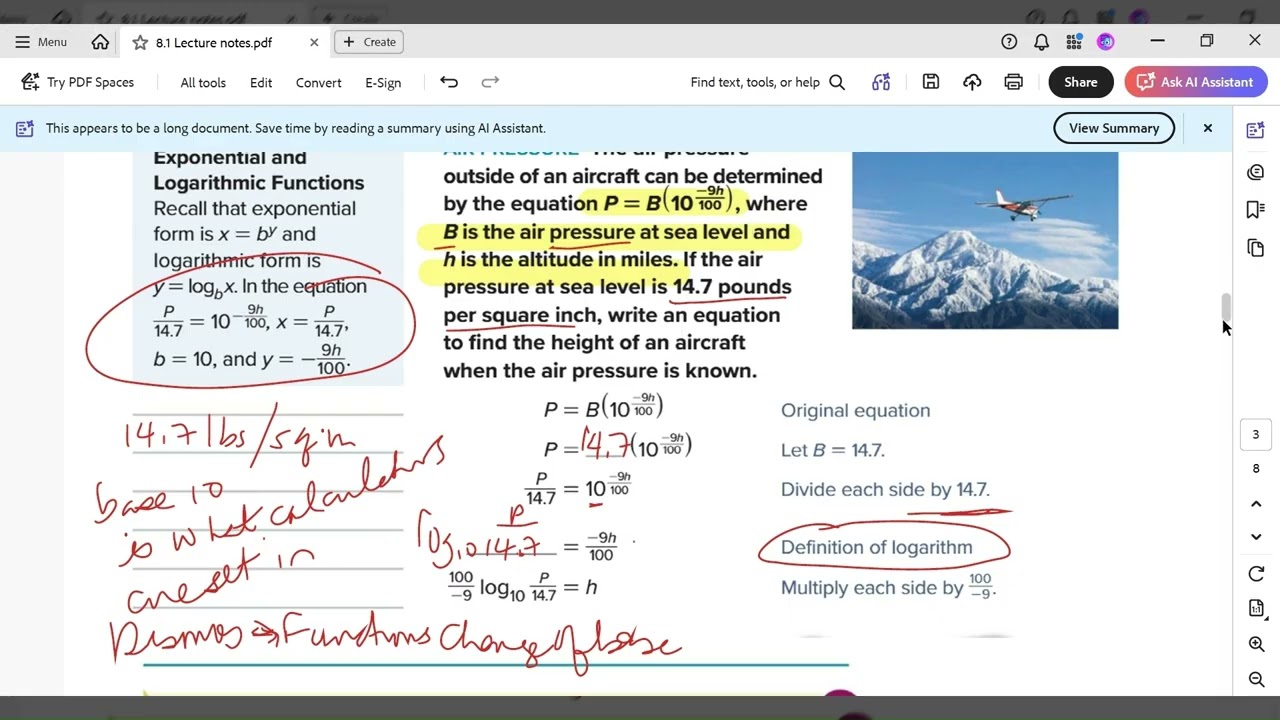
Task: Click the heading 'Logarithmic Functions'
Action: (x=259, y=183)
